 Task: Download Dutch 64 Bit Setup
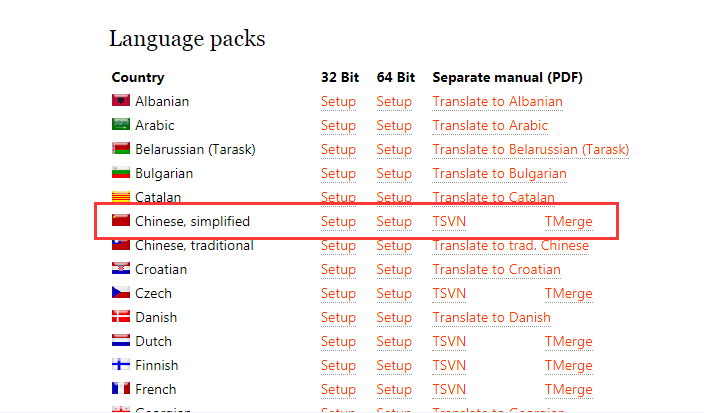(x=394, y=342)
